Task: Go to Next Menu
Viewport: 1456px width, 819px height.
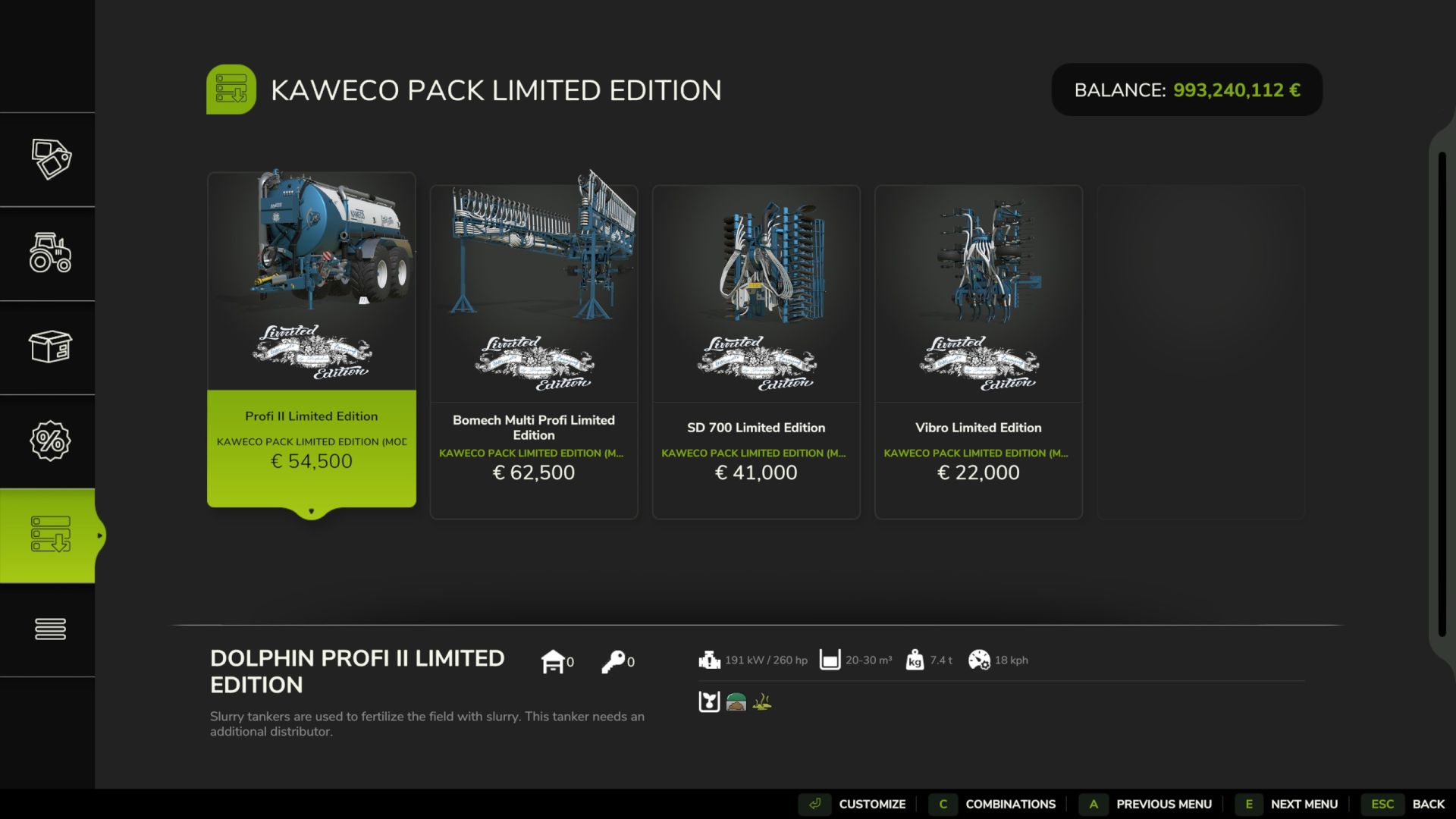Action: [1288, 804]
